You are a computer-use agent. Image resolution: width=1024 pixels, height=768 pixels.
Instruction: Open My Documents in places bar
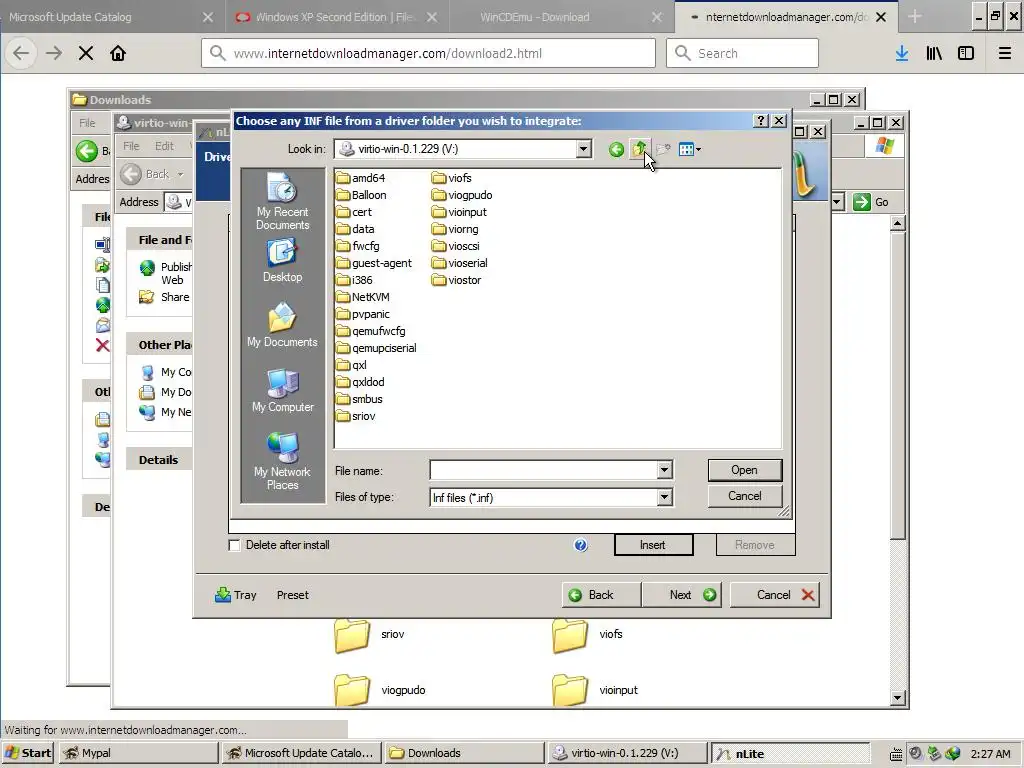click(x=283, y=325)
